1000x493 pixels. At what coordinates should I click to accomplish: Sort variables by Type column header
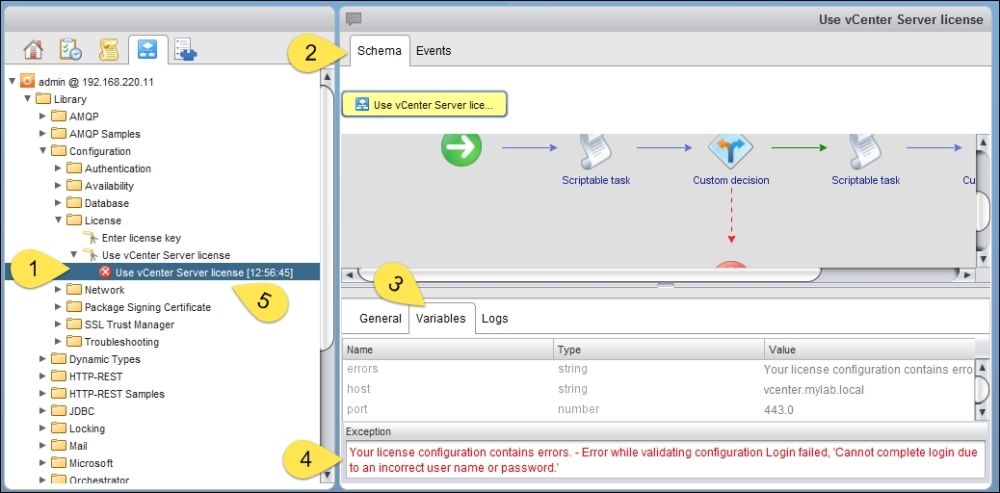(659, 350)
